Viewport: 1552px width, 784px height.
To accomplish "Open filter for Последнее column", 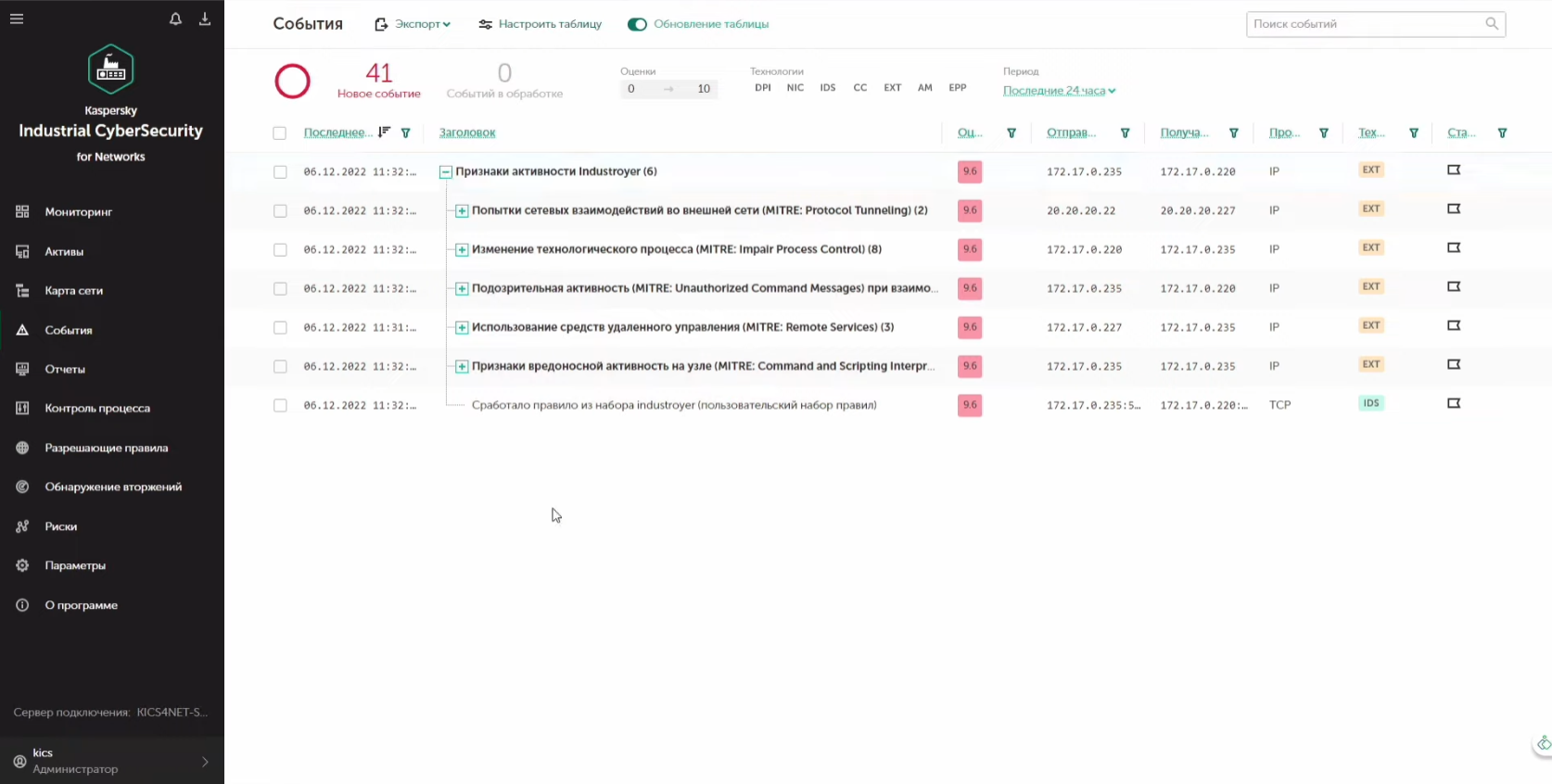I will [x=405, y=133].
